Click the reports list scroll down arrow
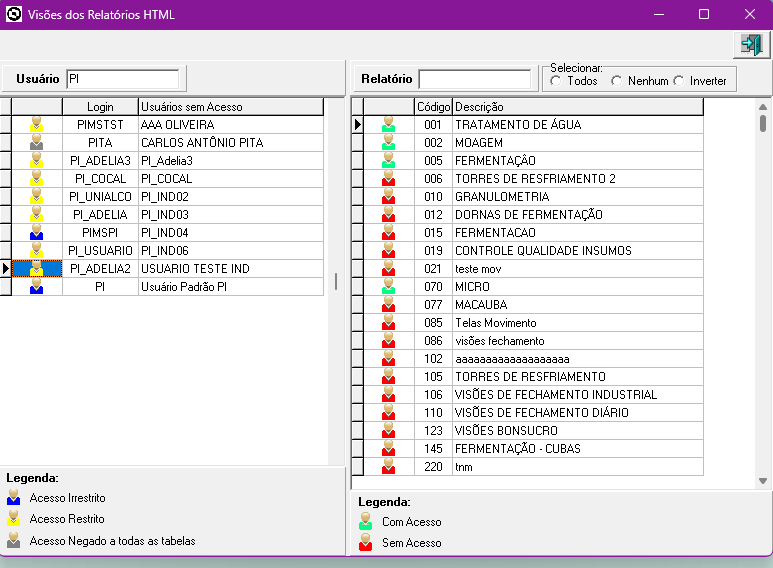This screenshot has height=568, width=773. click(763, 481)
